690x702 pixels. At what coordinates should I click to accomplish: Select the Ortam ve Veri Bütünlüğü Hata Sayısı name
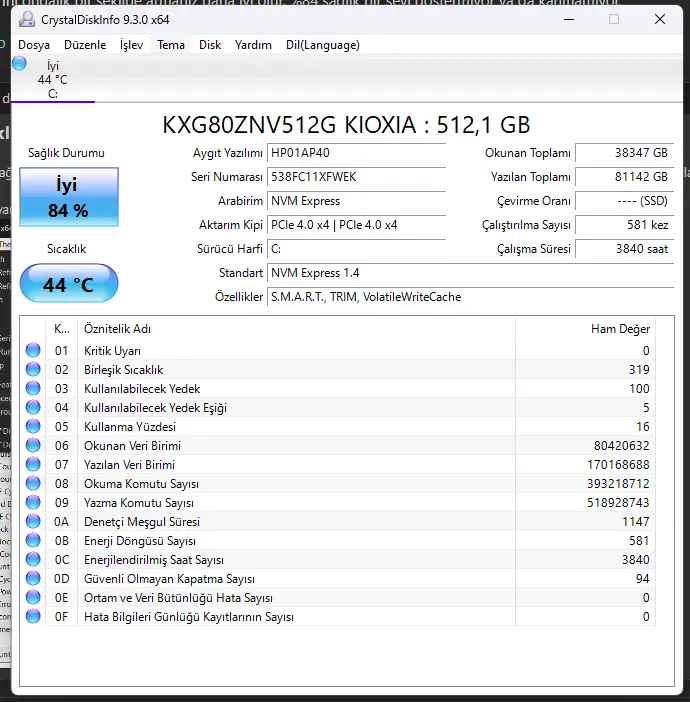click(x=178, y=598)
